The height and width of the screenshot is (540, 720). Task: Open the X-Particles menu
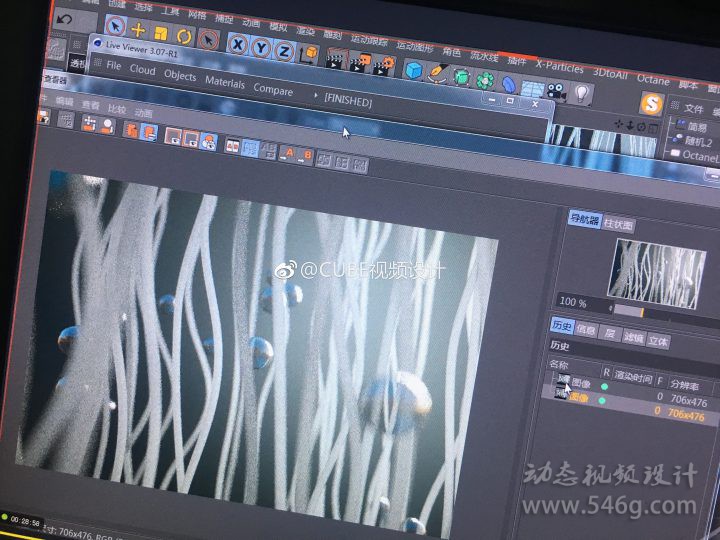point(559,68)
